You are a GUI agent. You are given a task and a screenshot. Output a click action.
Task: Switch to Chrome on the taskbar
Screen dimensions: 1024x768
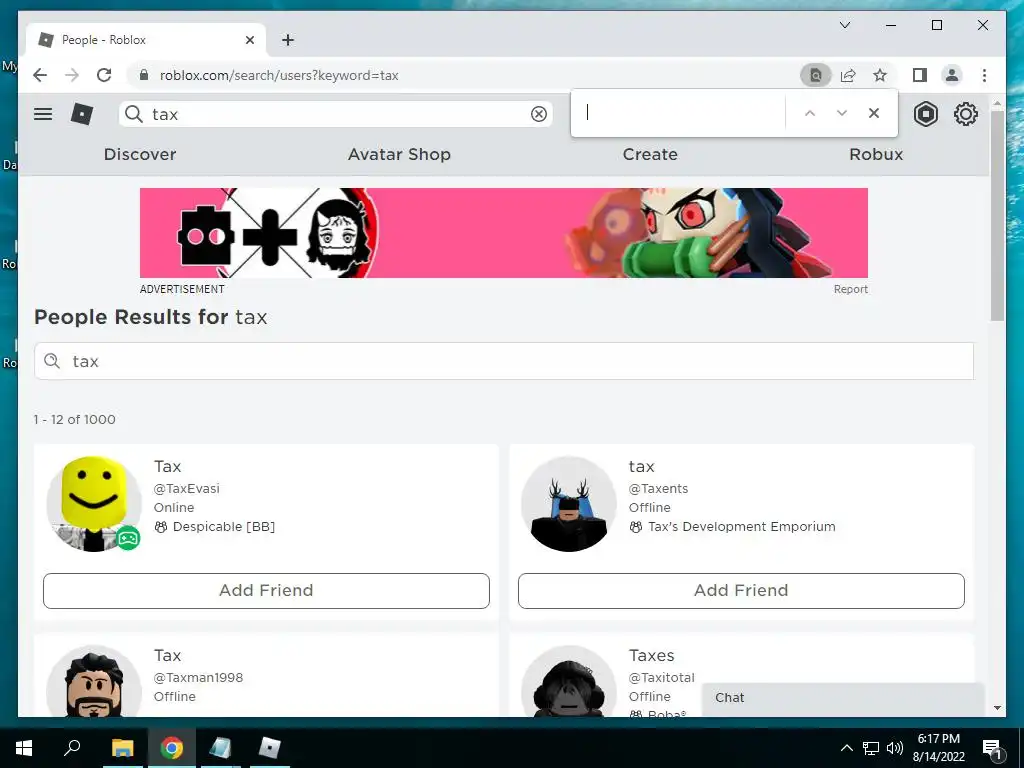tap(172, 748)
